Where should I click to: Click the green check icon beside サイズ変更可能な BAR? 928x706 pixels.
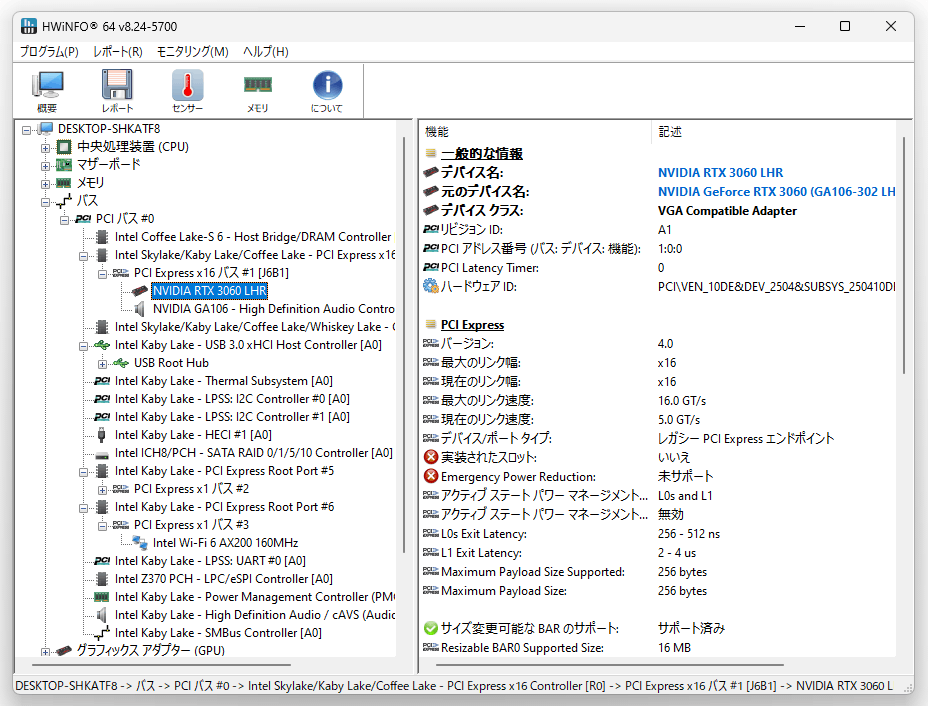pos(431,628)
